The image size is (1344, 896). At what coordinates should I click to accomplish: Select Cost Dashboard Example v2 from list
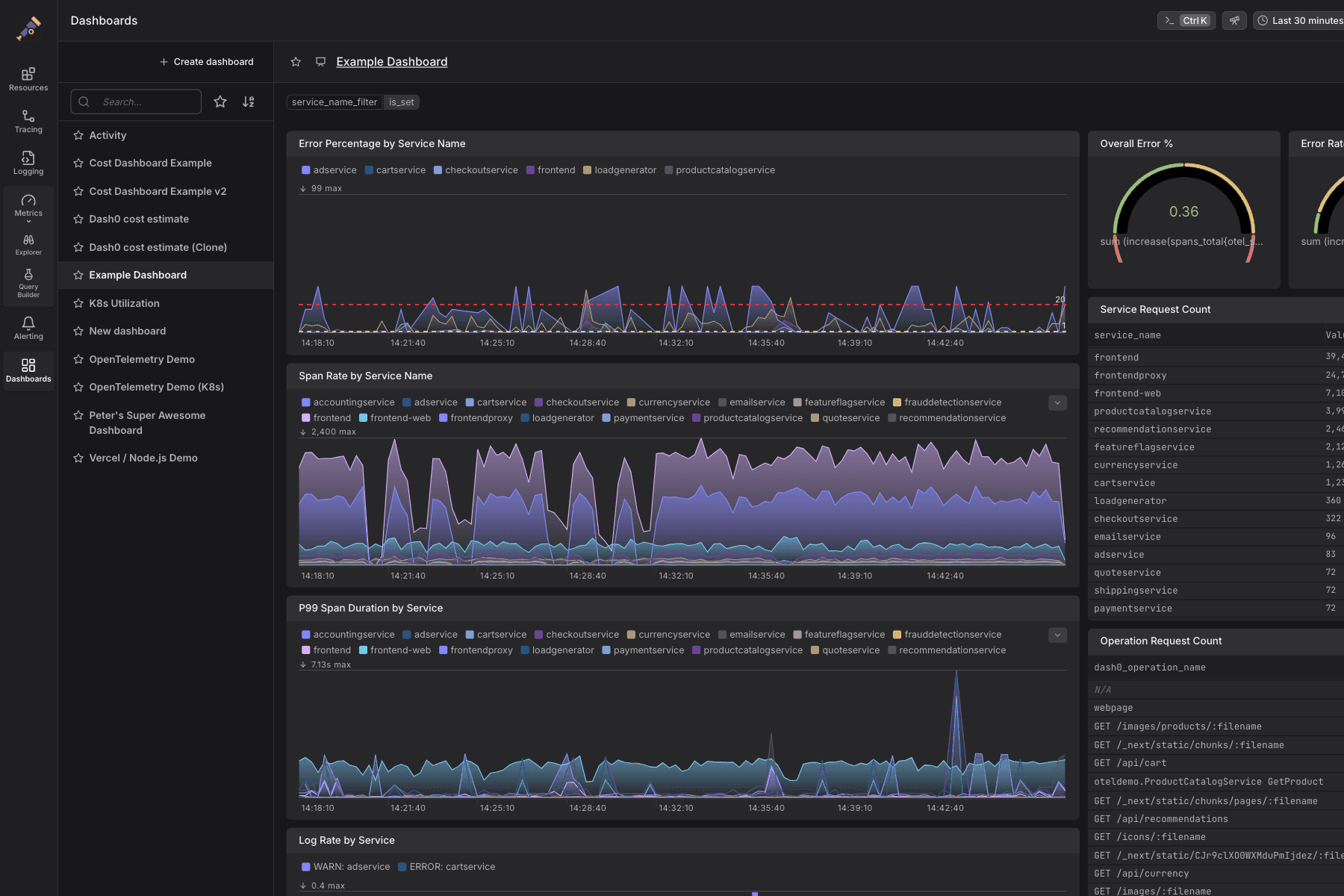(x=158, y=191)
